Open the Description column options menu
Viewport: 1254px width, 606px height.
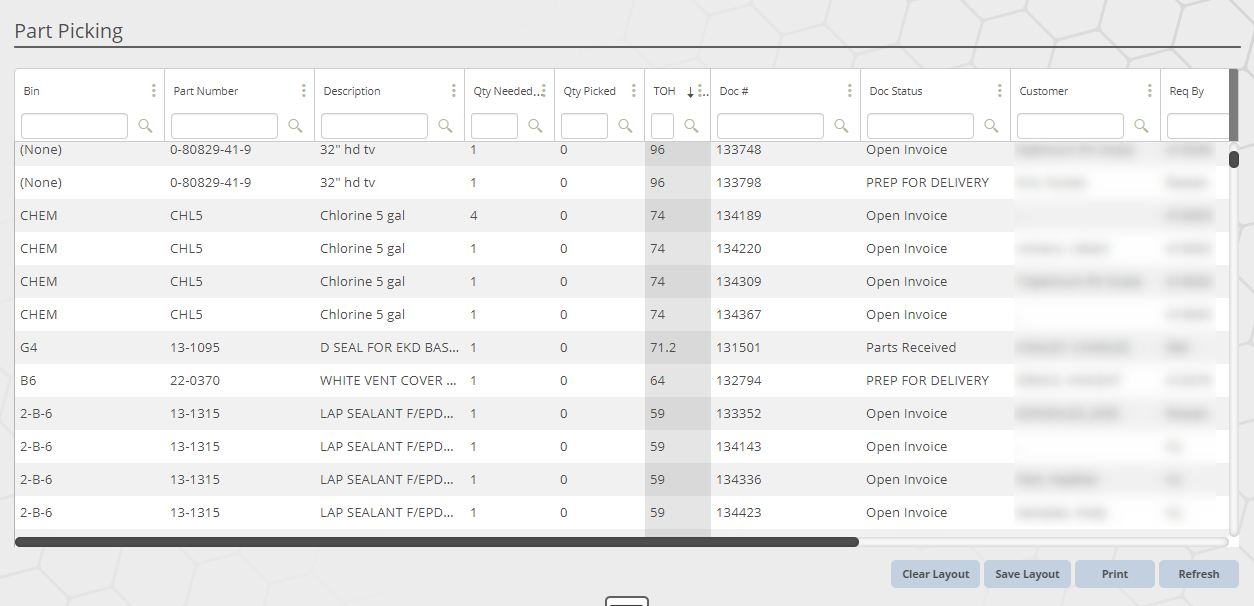click(x=454, y=91)
